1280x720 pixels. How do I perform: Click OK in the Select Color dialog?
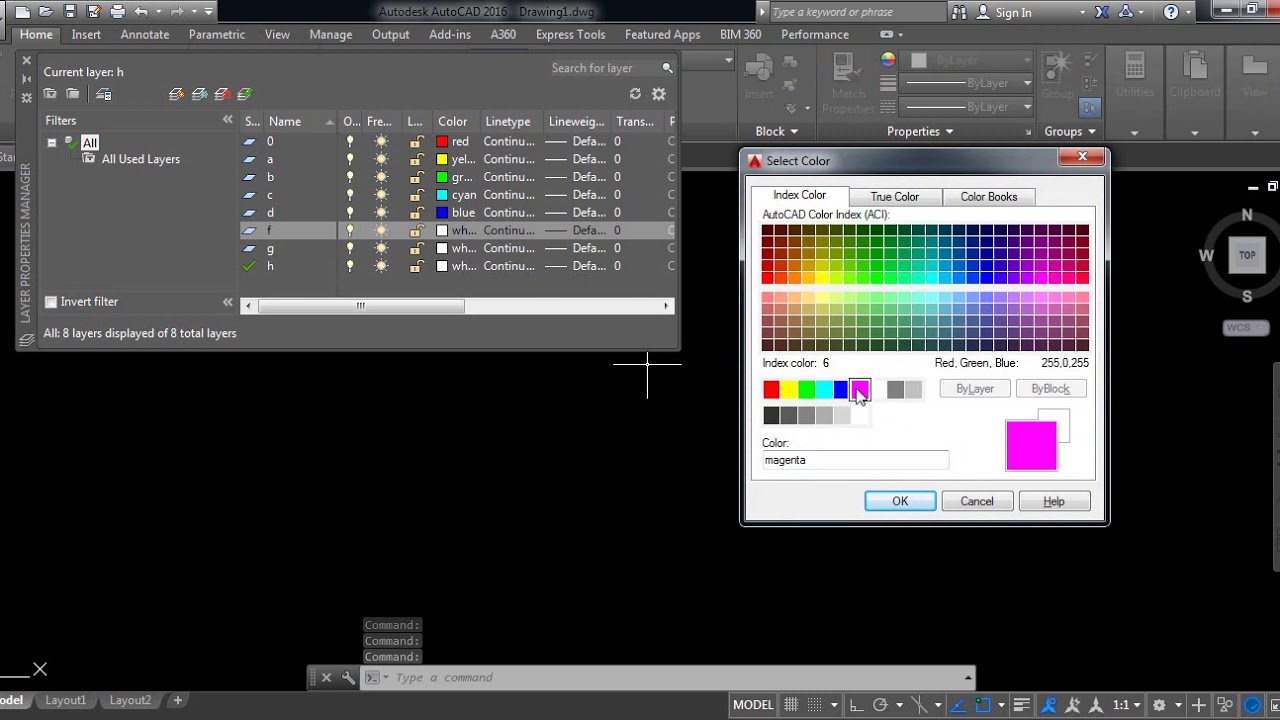[x=900, y=501]
